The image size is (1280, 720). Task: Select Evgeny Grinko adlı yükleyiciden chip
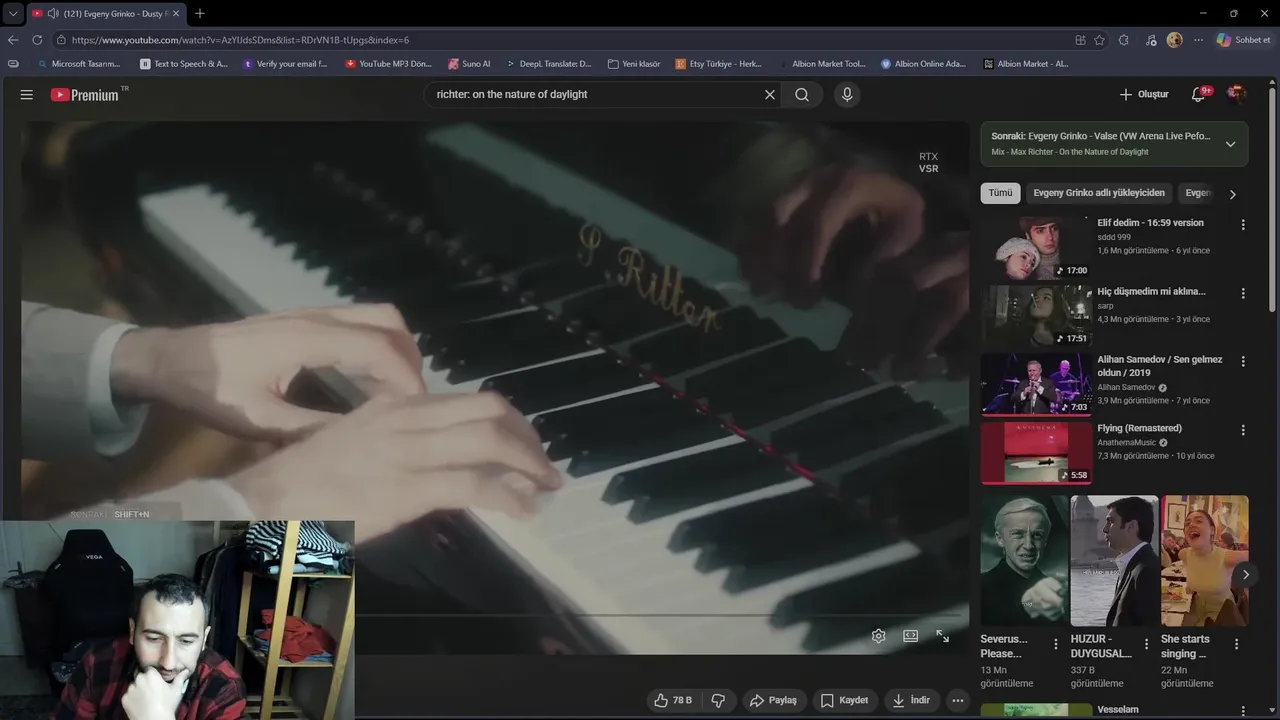(1099, 193)
